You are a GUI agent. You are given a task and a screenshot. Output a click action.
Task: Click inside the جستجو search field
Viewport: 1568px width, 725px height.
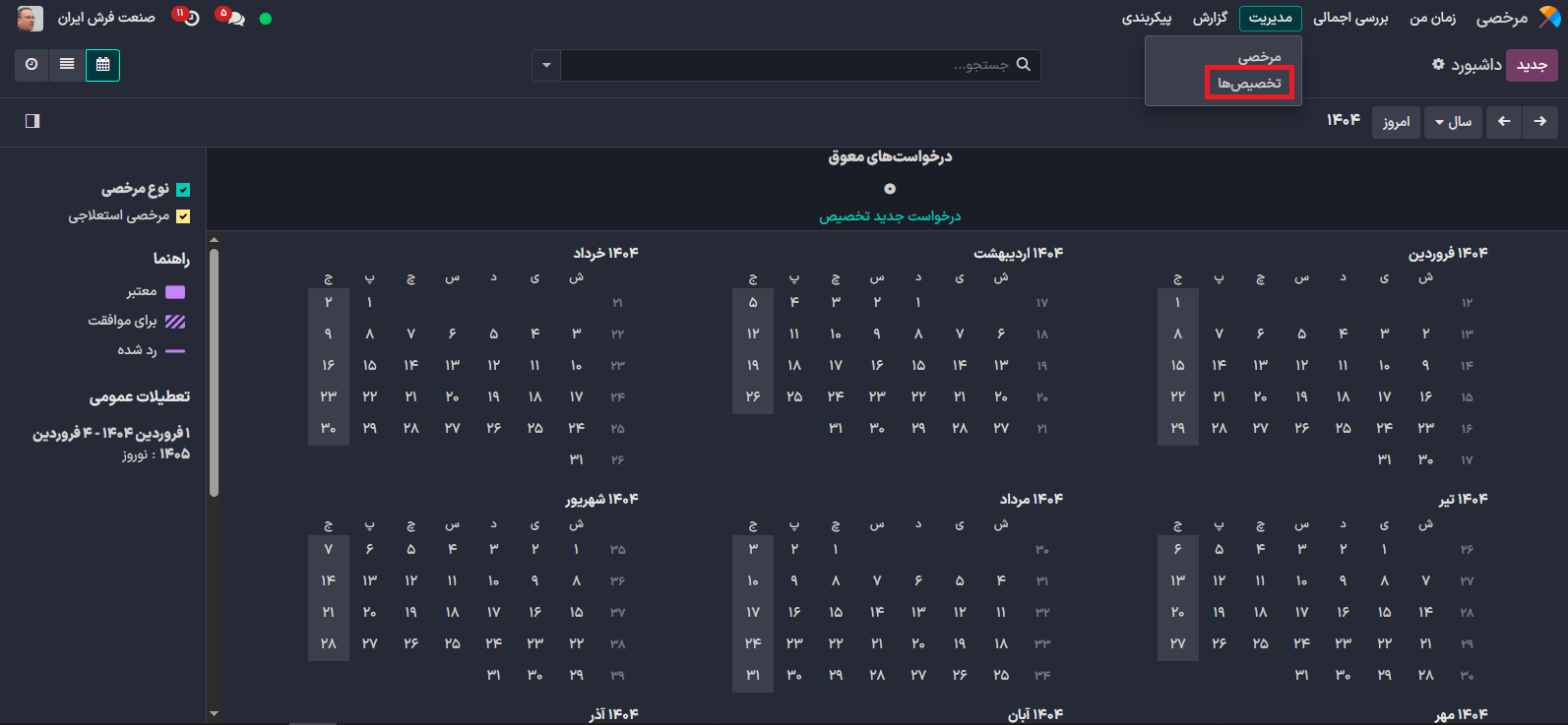coord(787,65)
